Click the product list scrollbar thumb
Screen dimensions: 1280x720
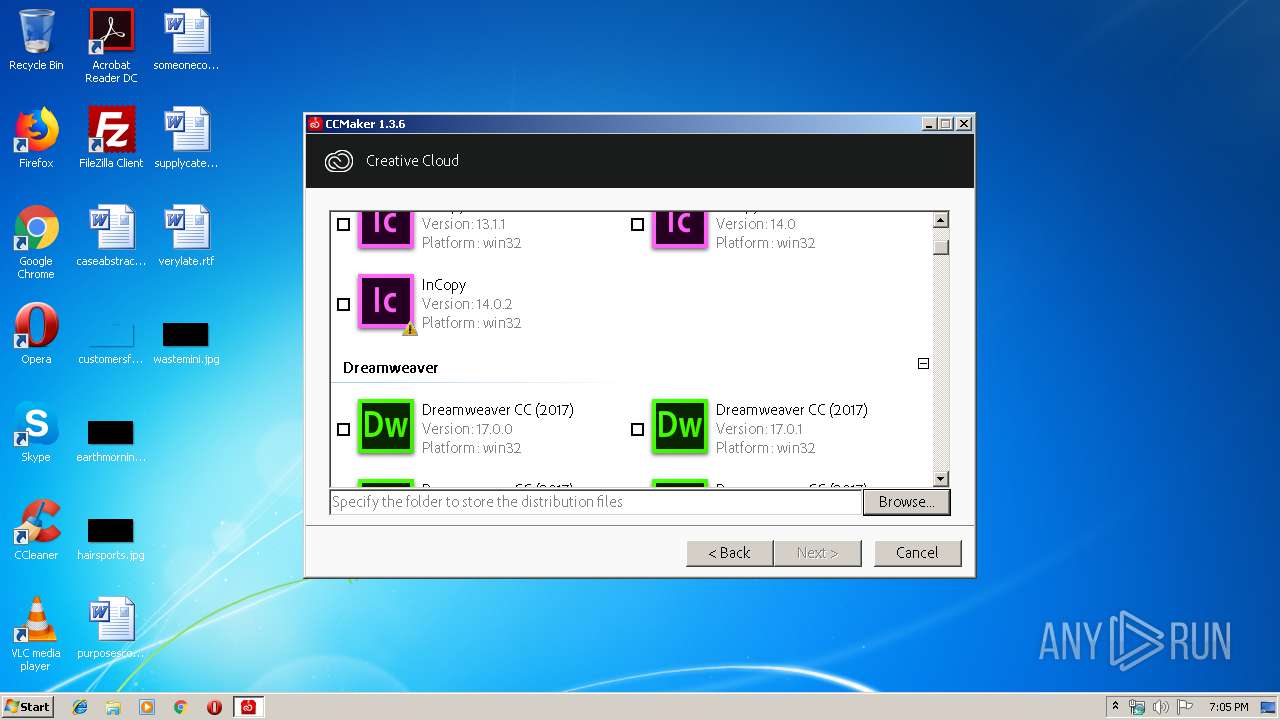[940, 246]
